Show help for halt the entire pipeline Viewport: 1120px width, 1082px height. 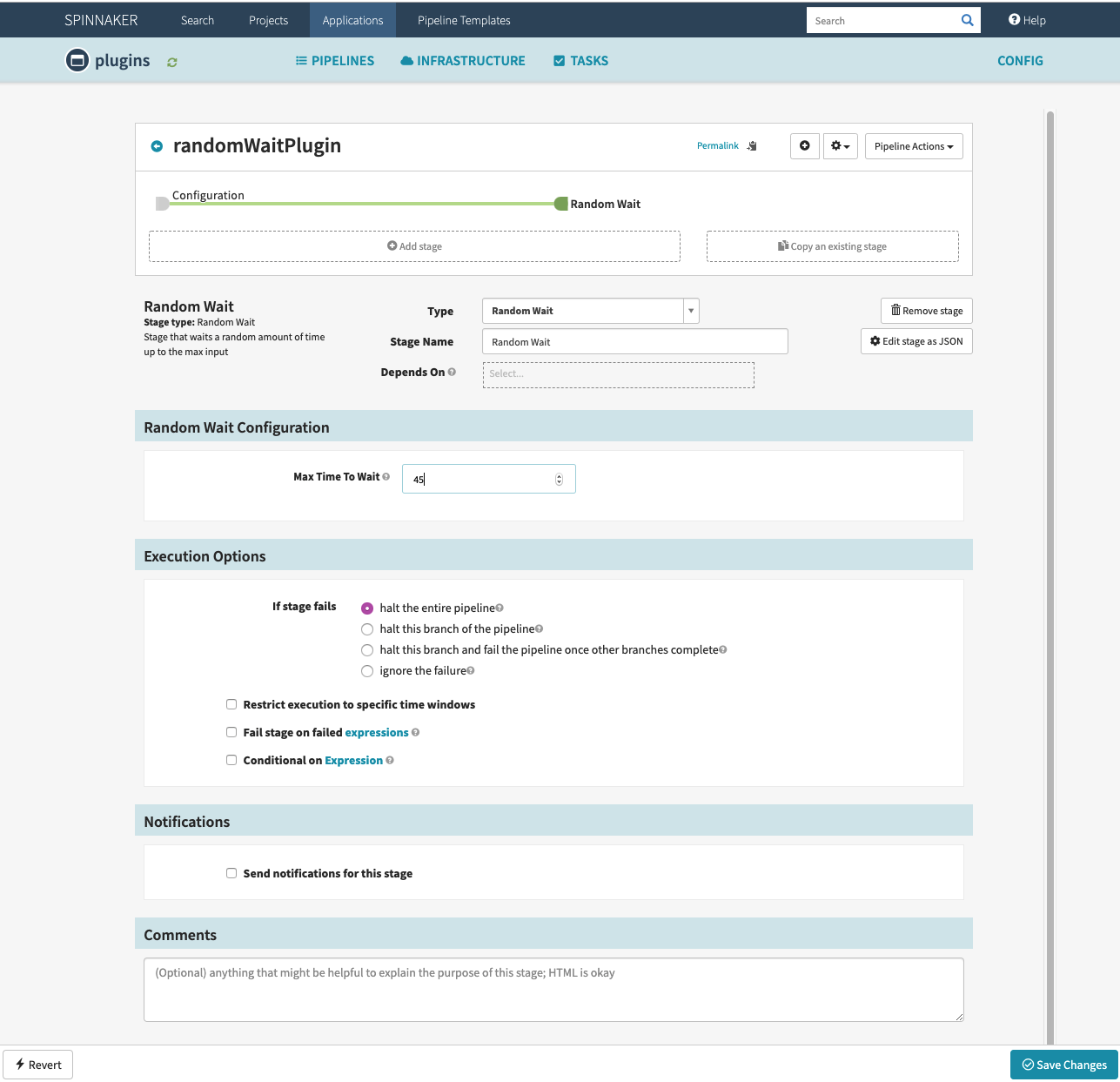500,608
